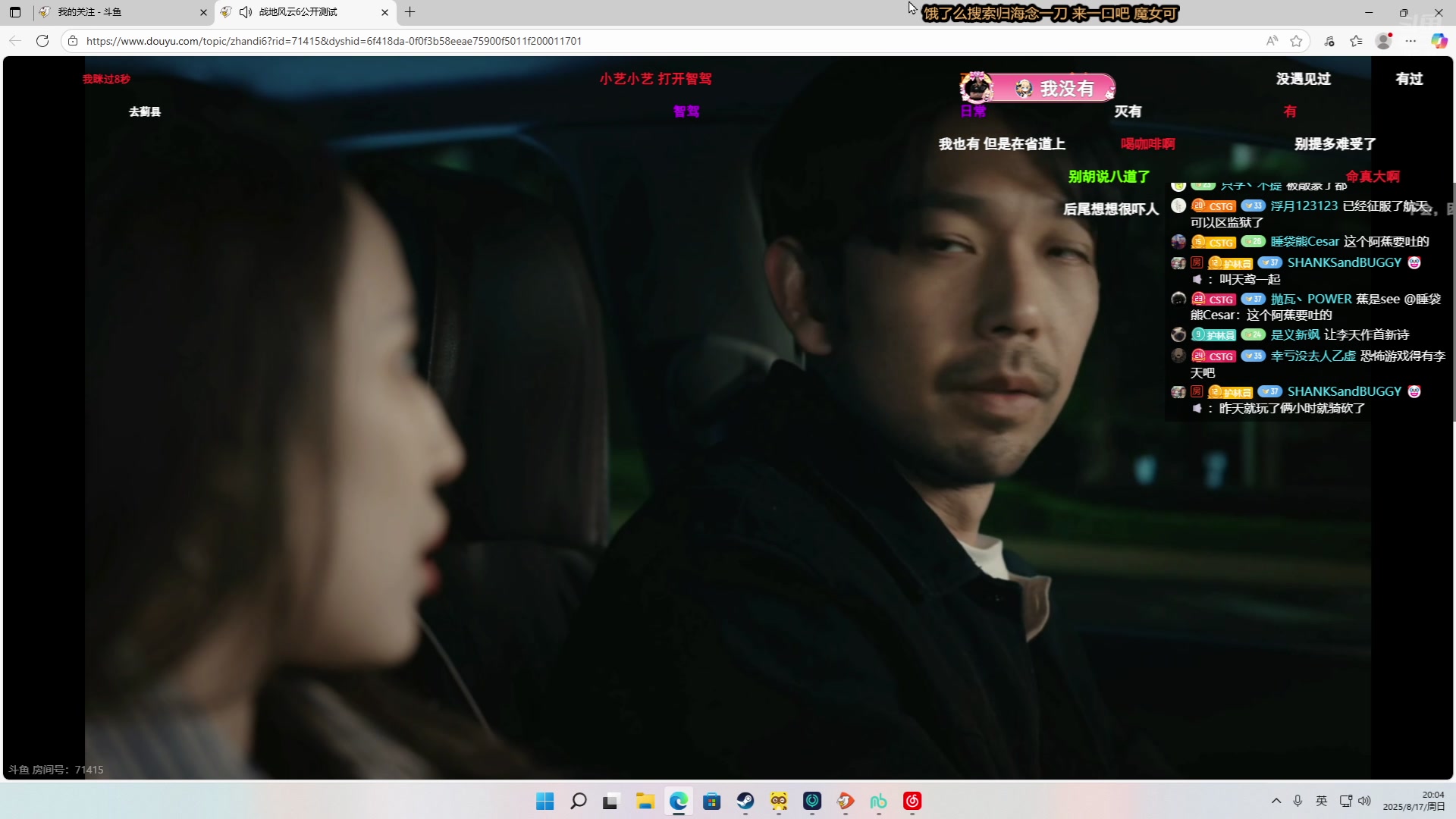1456x819 pixels.
Task: Open the dark teal circular app on taskbar
Action: 812,801
